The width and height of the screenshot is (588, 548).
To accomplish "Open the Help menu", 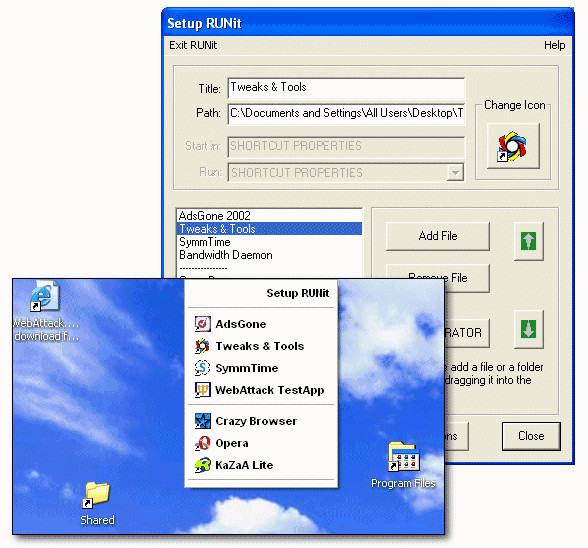I will coord(555,45).
